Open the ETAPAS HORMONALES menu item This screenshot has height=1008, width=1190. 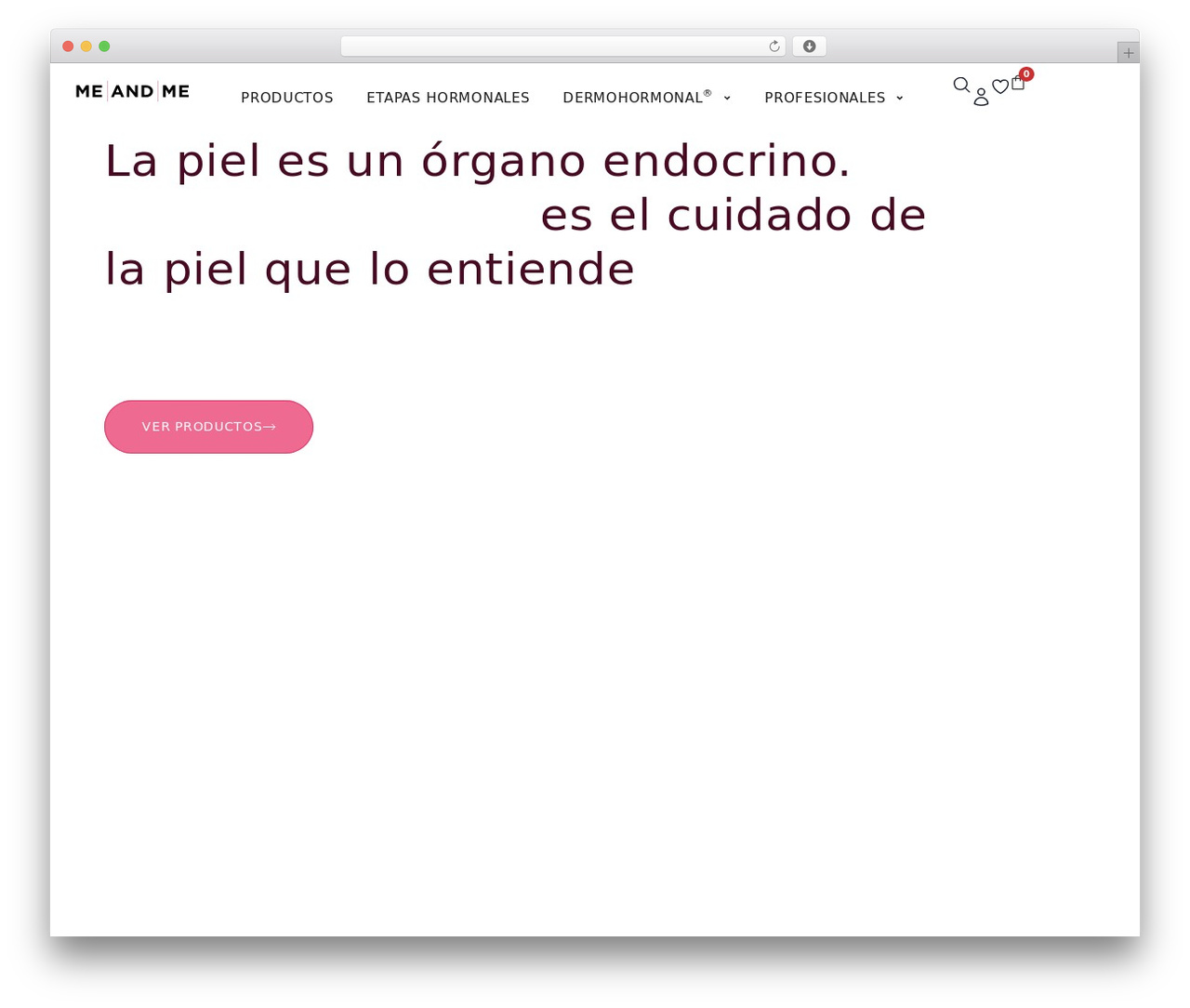[448, 98]
